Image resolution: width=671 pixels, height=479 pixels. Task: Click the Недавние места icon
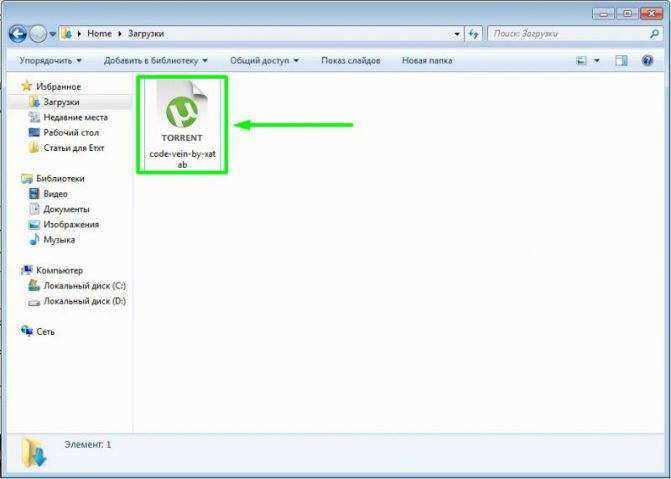pyautogui.click(x=34, y=117)
